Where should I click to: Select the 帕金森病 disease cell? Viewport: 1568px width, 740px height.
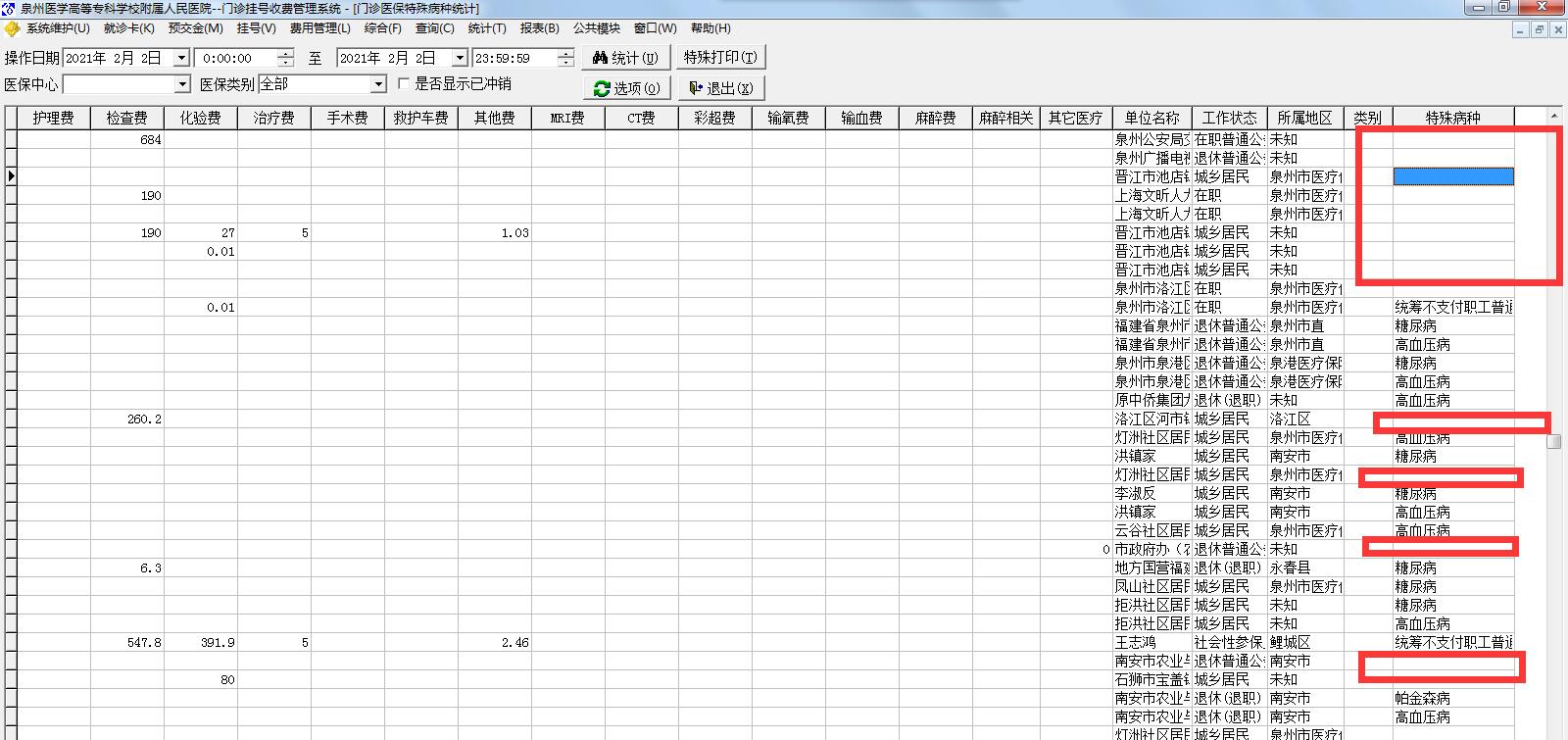tap(1453, 698)
